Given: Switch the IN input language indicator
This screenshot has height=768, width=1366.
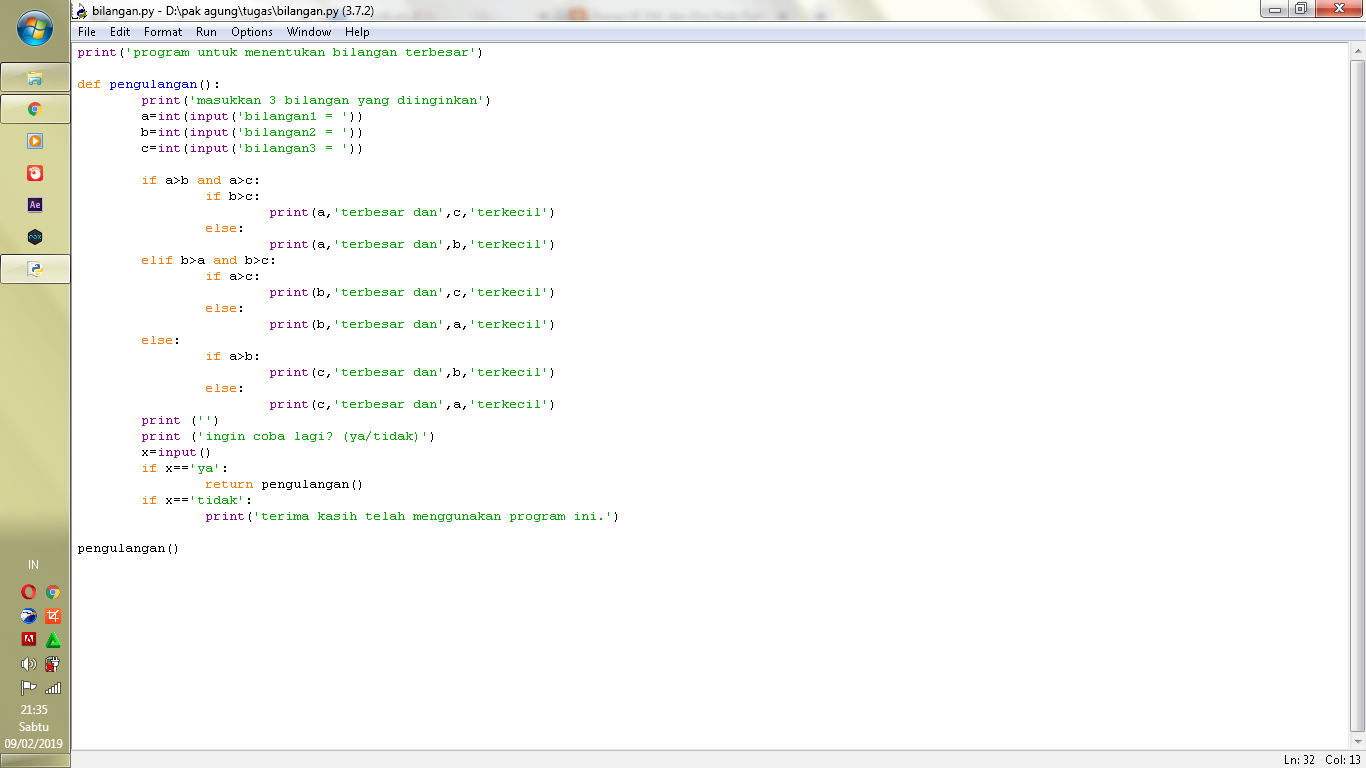Looking at the screenshot, I should point(33,565).
